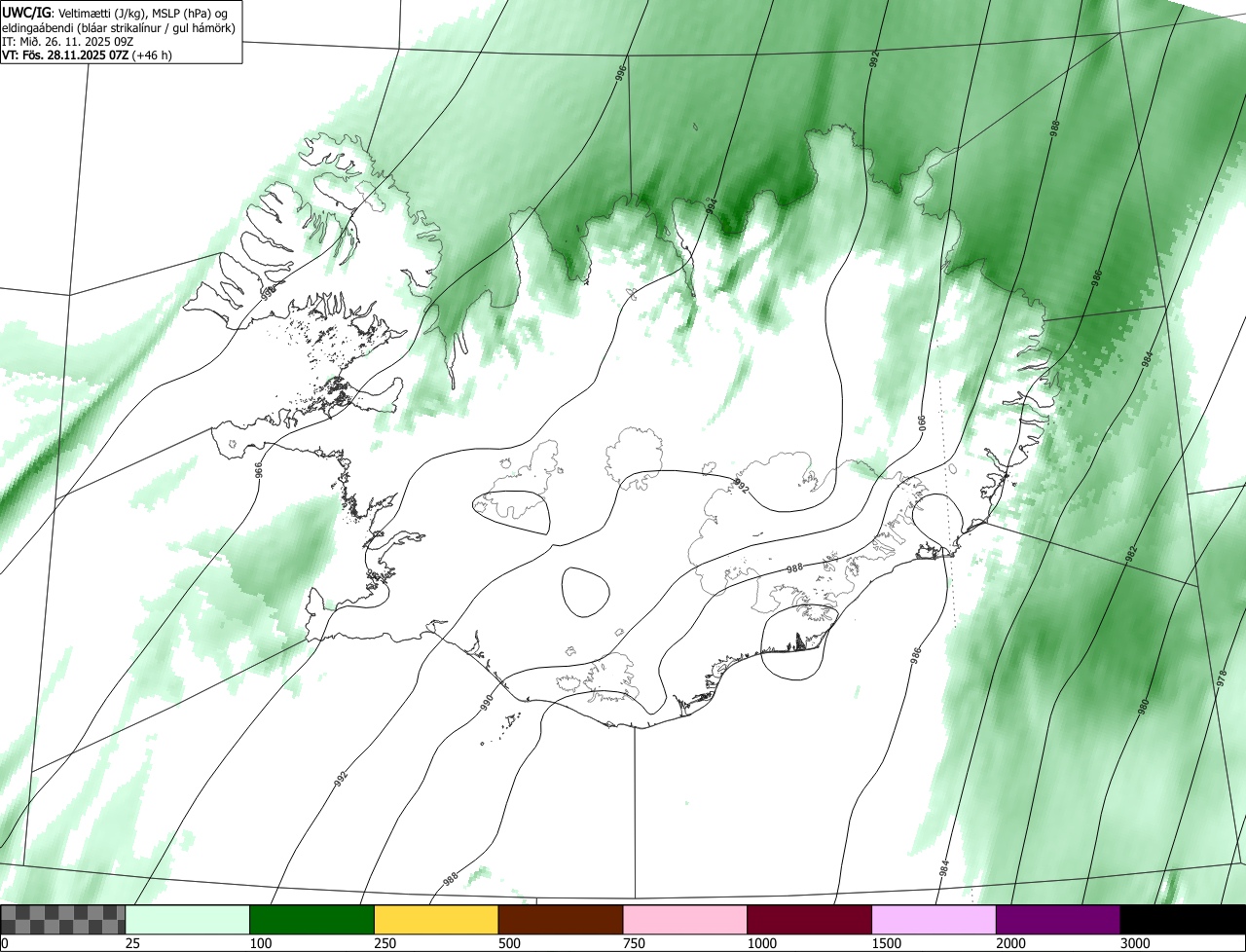1246x952 pixels.
Task: Click the legend value 500
Action: point(510,943)
